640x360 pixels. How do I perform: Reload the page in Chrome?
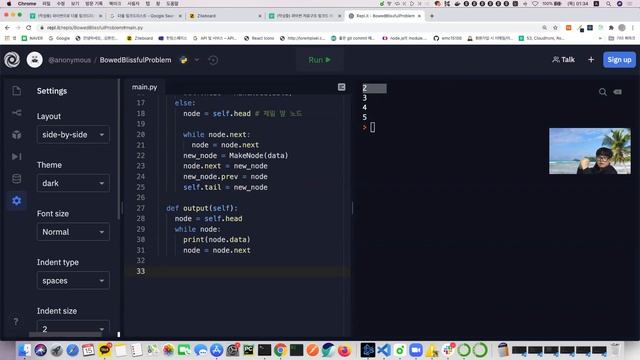[29, 28]
